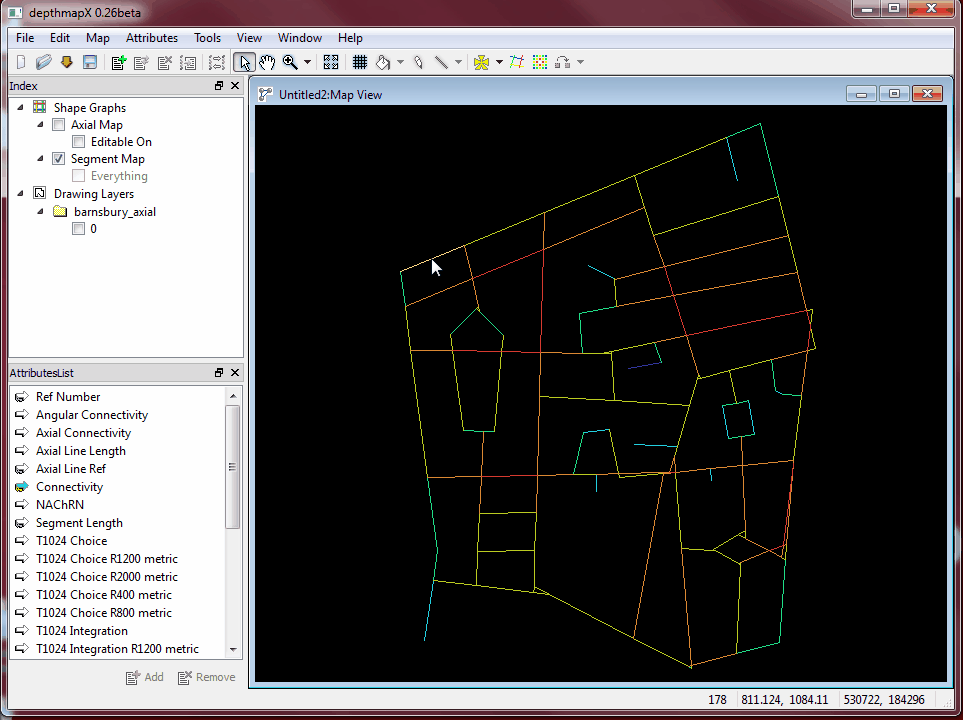Click the invert selection toolbar icon
The image size is (963, 720).
click(x=216, y=62)
